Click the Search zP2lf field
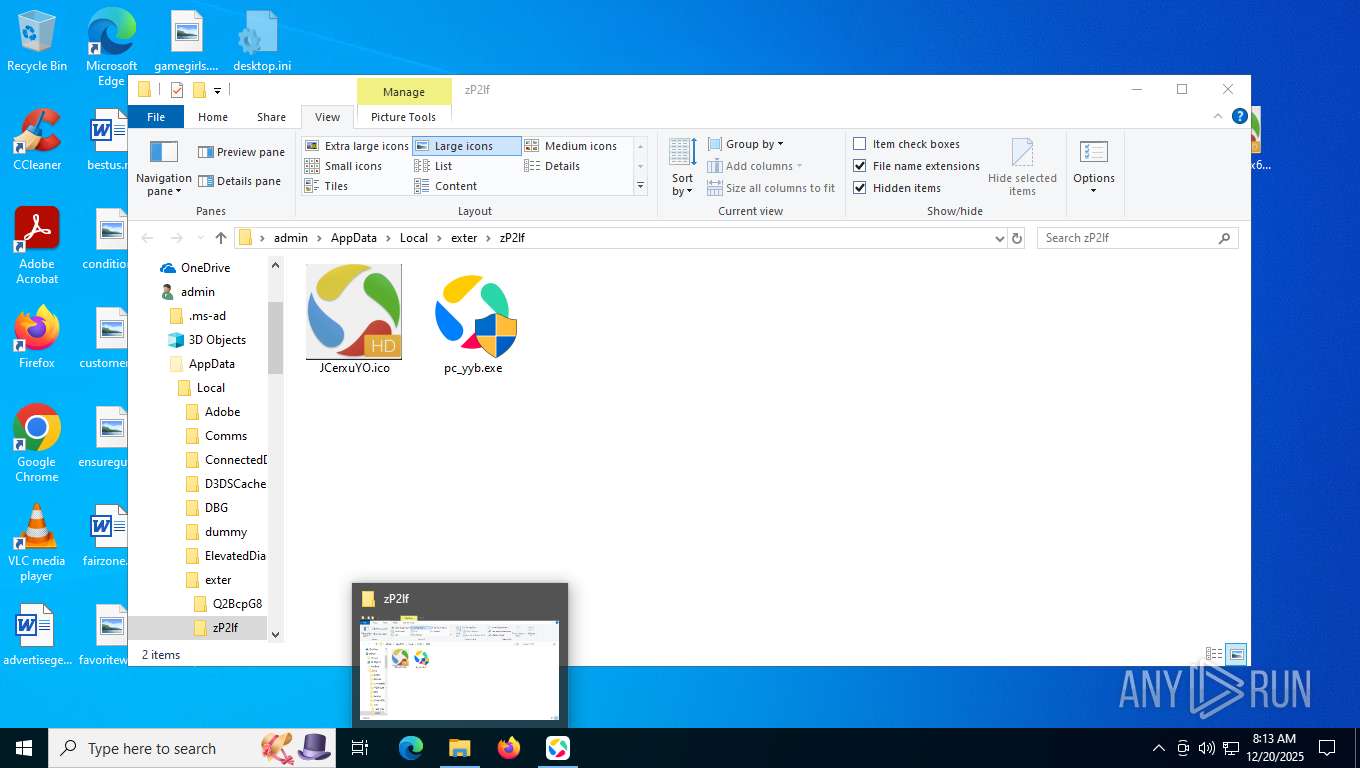Screen dimensions: 1360x768 tap(1137, 238)
